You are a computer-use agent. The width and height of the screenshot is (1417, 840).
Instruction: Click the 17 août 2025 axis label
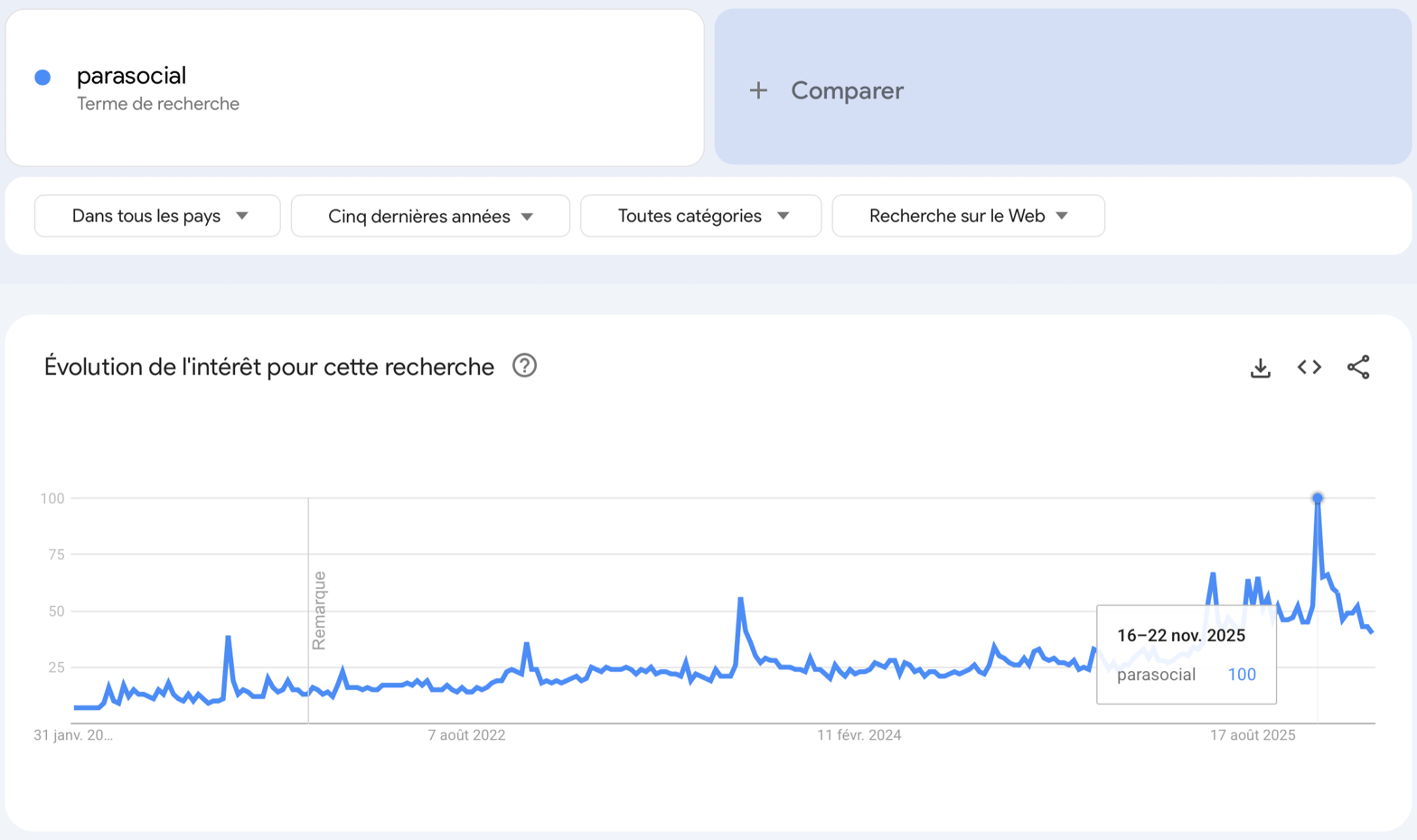pos(1253,734)
